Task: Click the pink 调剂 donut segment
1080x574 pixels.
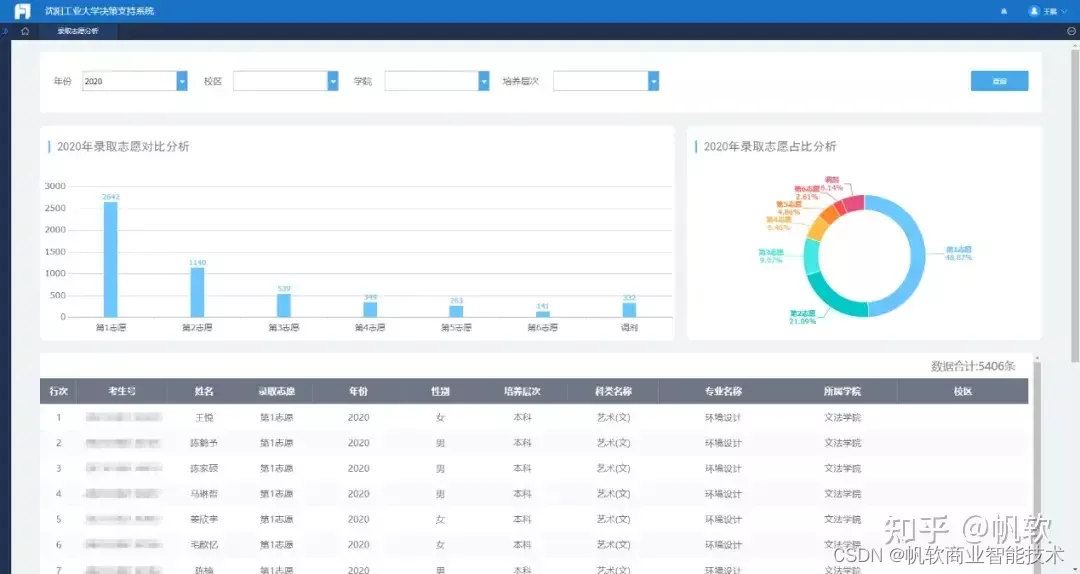Action: tap(854, 204)
